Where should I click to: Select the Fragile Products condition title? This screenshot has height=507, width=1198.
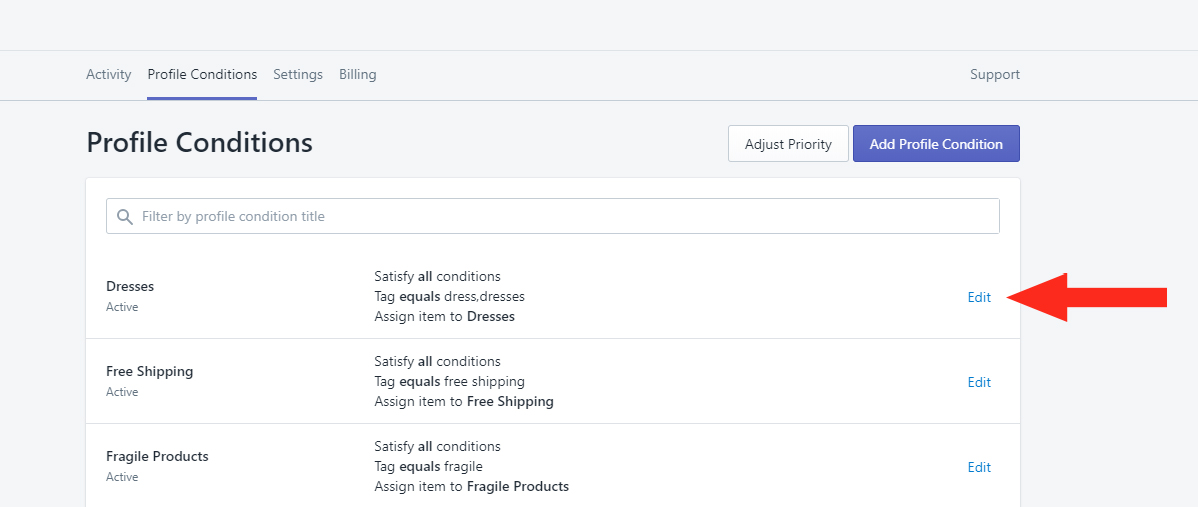click(157, 456)
